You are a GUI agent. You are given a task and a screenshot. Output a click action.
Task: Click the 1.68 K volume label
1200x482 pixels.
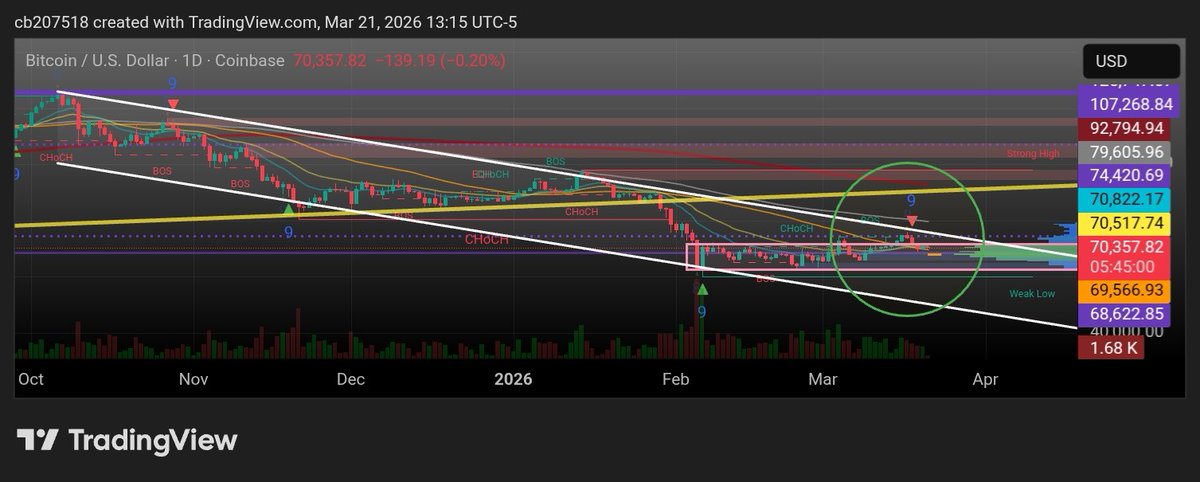point(1110,348)
